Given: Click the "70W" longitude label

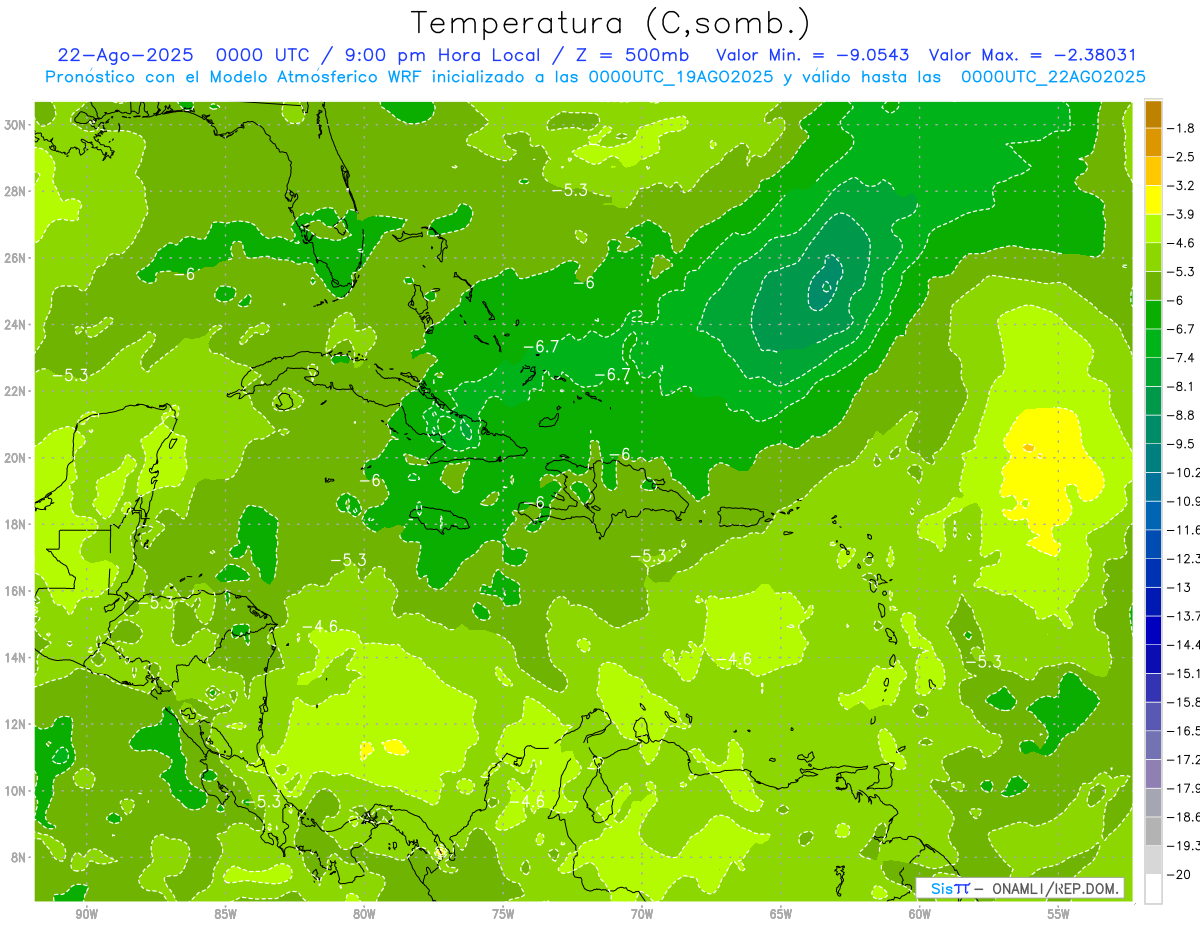Looking at the screenshot, I should tap(642, 914).
